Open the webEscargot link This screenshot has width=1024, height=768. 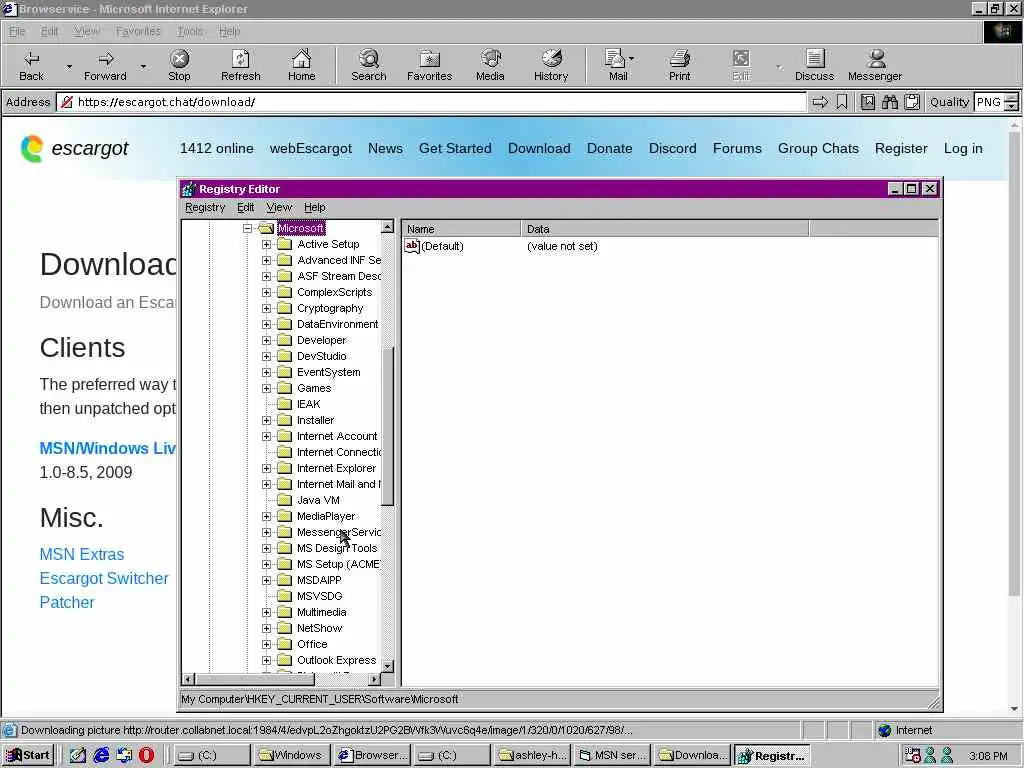[311, 148]
